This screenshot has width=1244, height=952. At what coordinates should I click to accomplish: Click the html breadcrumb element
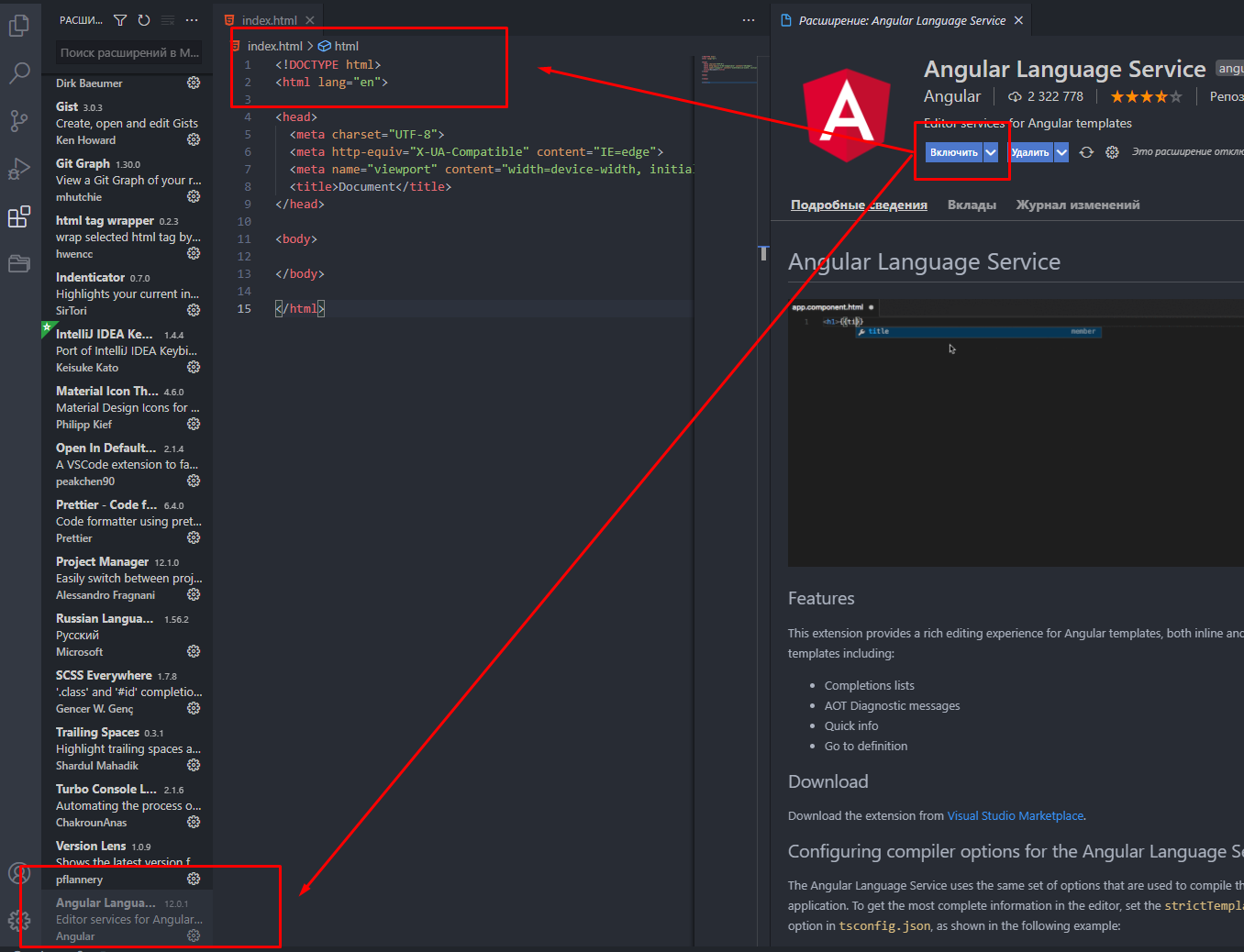338,46
